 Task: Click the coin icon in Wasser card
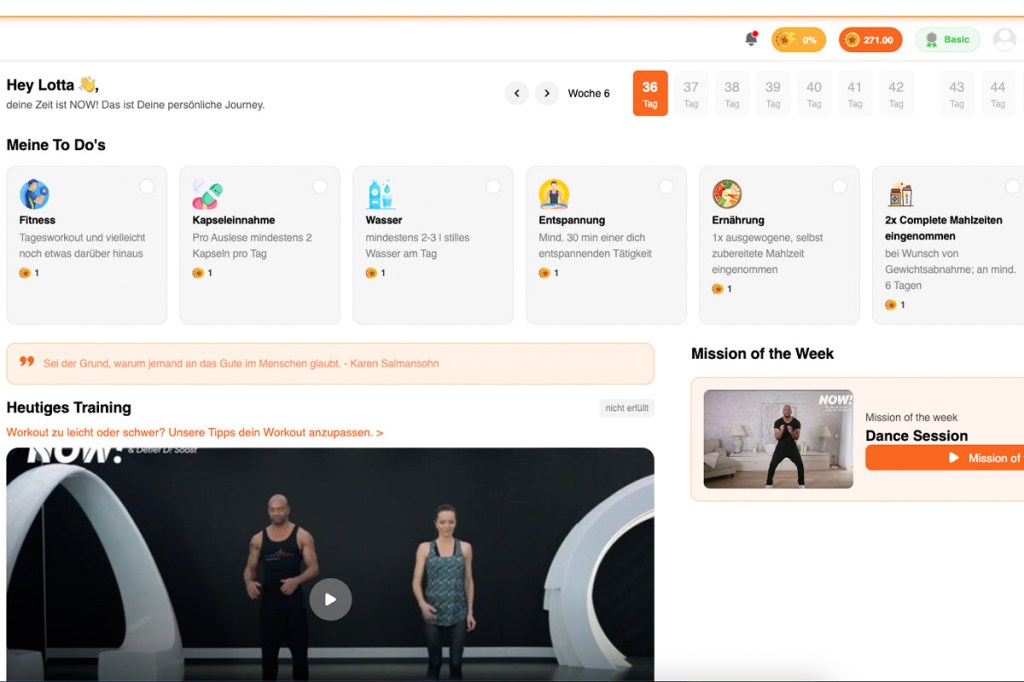coord(371,273)
